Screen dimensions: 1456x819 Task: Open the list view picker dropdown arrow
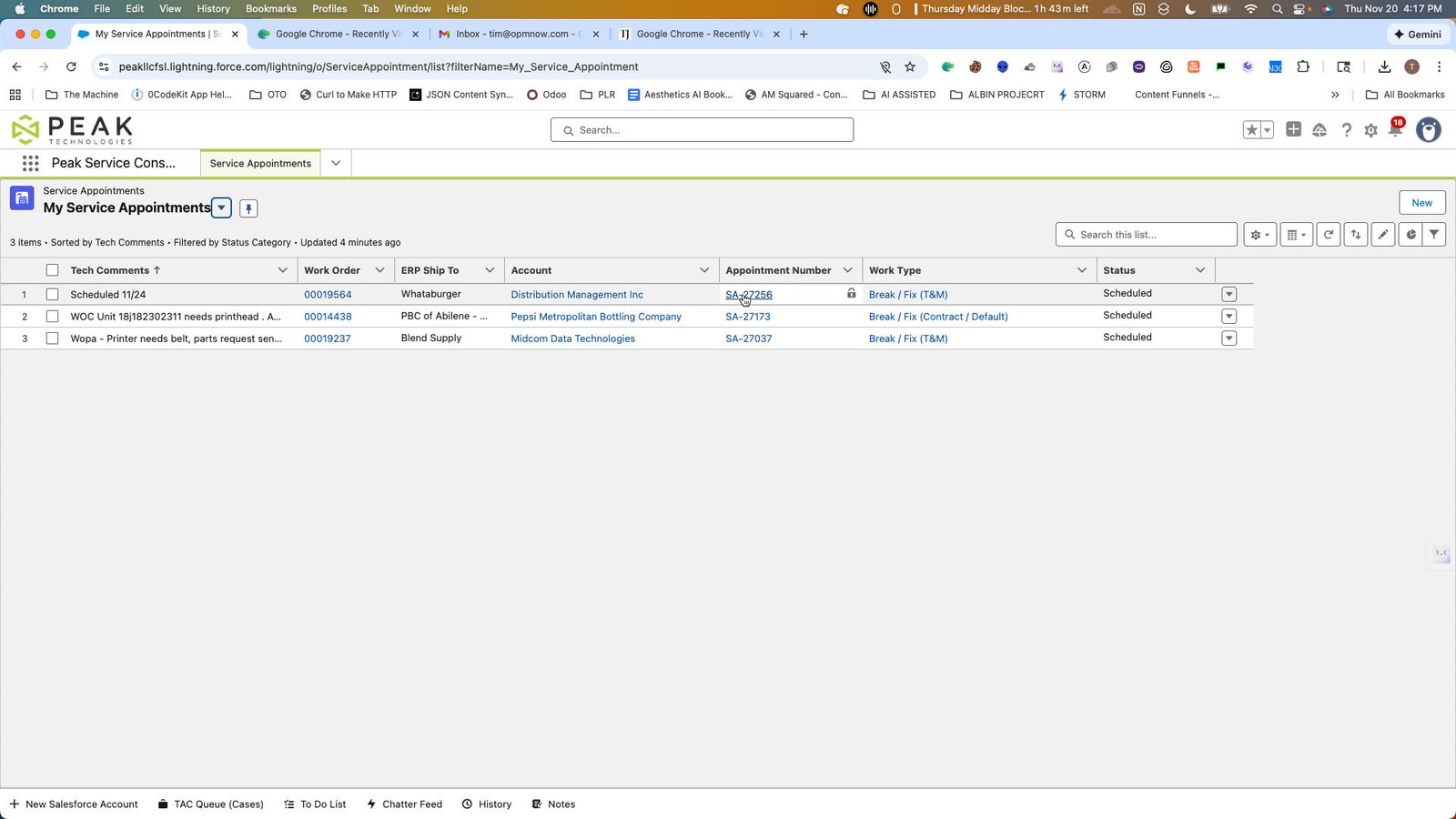coord(221,207)
